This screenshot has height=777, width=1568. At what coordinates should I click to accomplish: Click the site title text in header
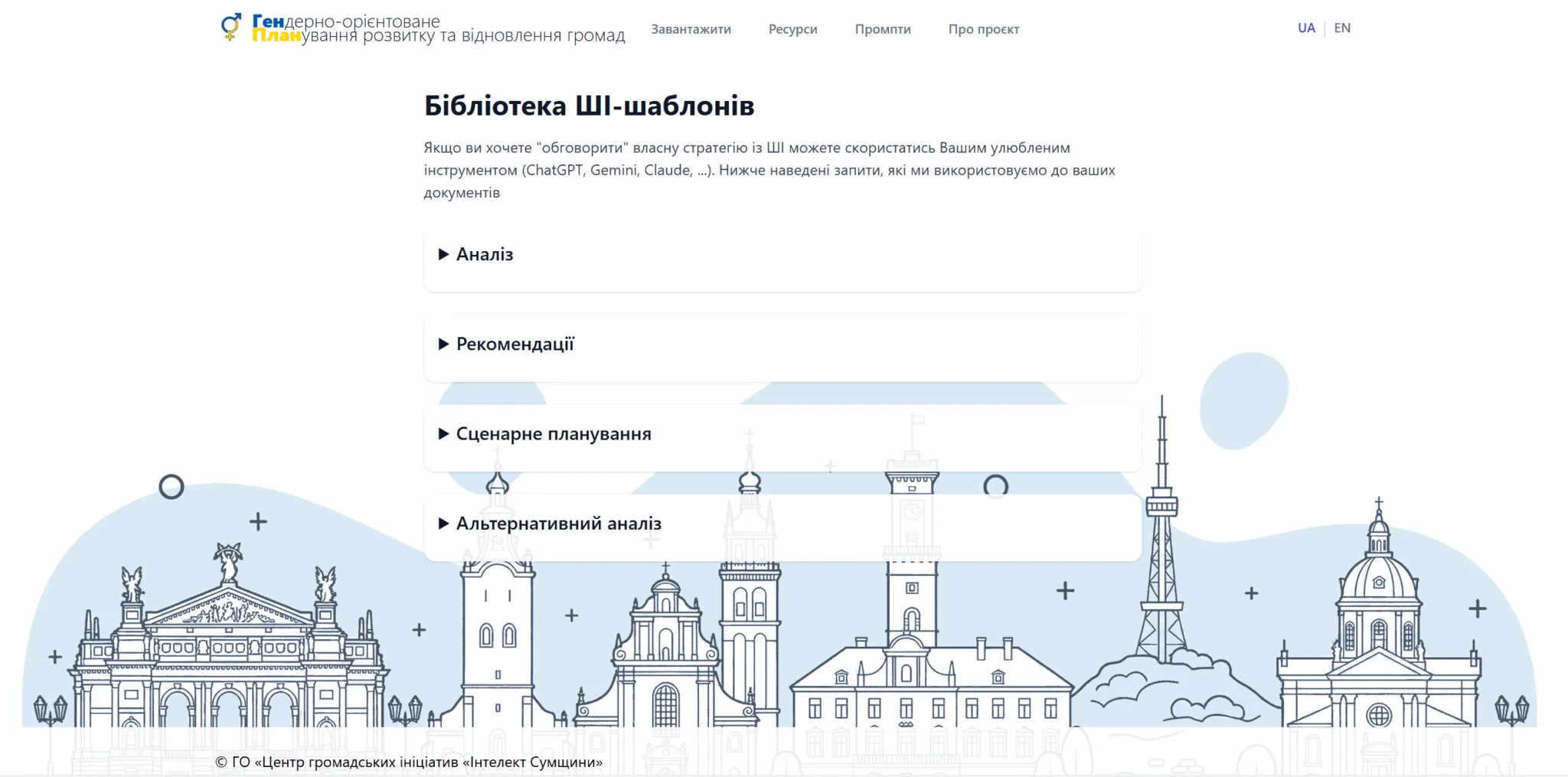coord(438,28)
